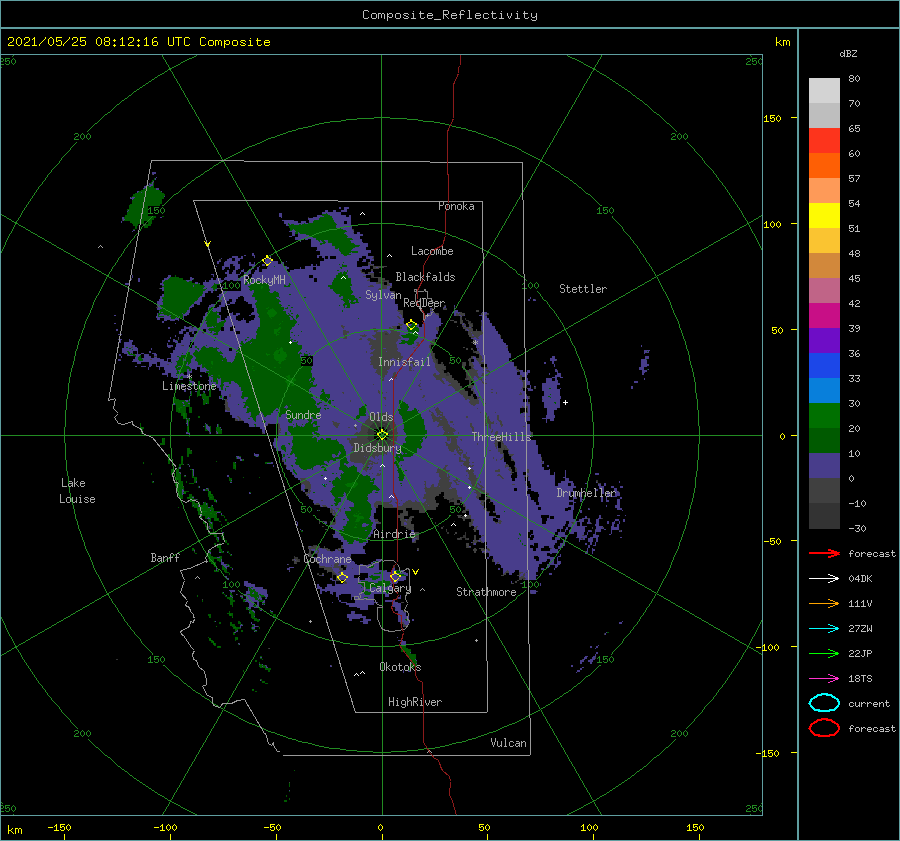Click the red forecast ellipse icon
900x841 pixels.
pyautogui.click(x=824, y=728)
